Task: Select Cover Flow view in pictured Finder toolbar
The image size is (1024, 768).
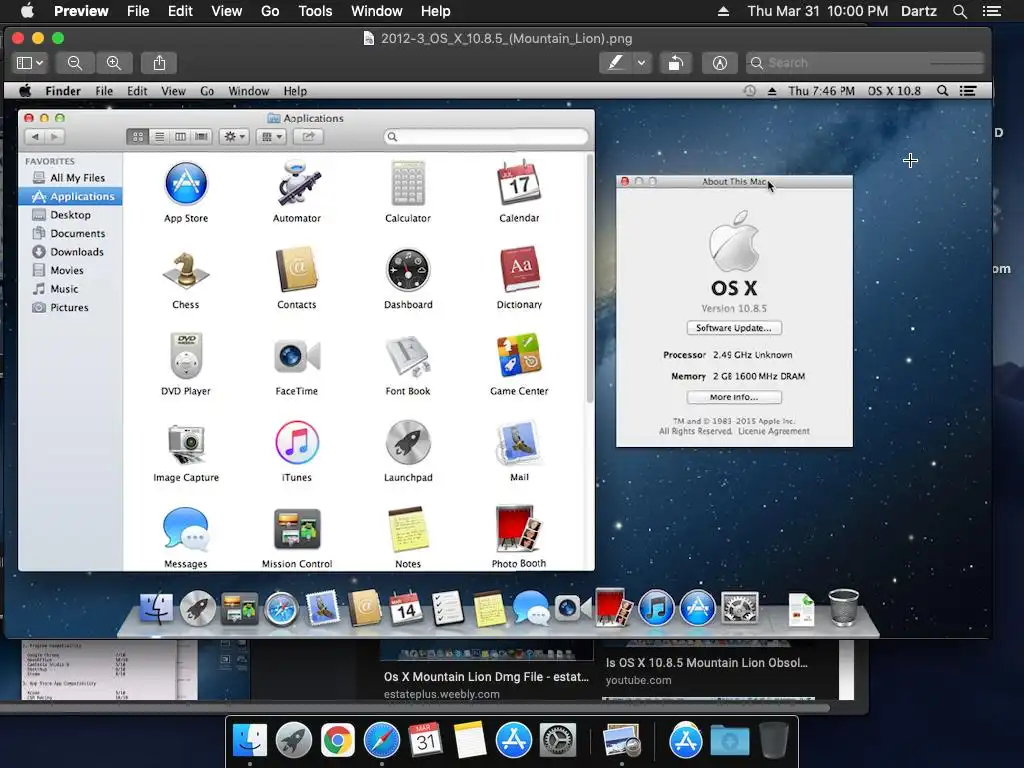Action: 202,136
